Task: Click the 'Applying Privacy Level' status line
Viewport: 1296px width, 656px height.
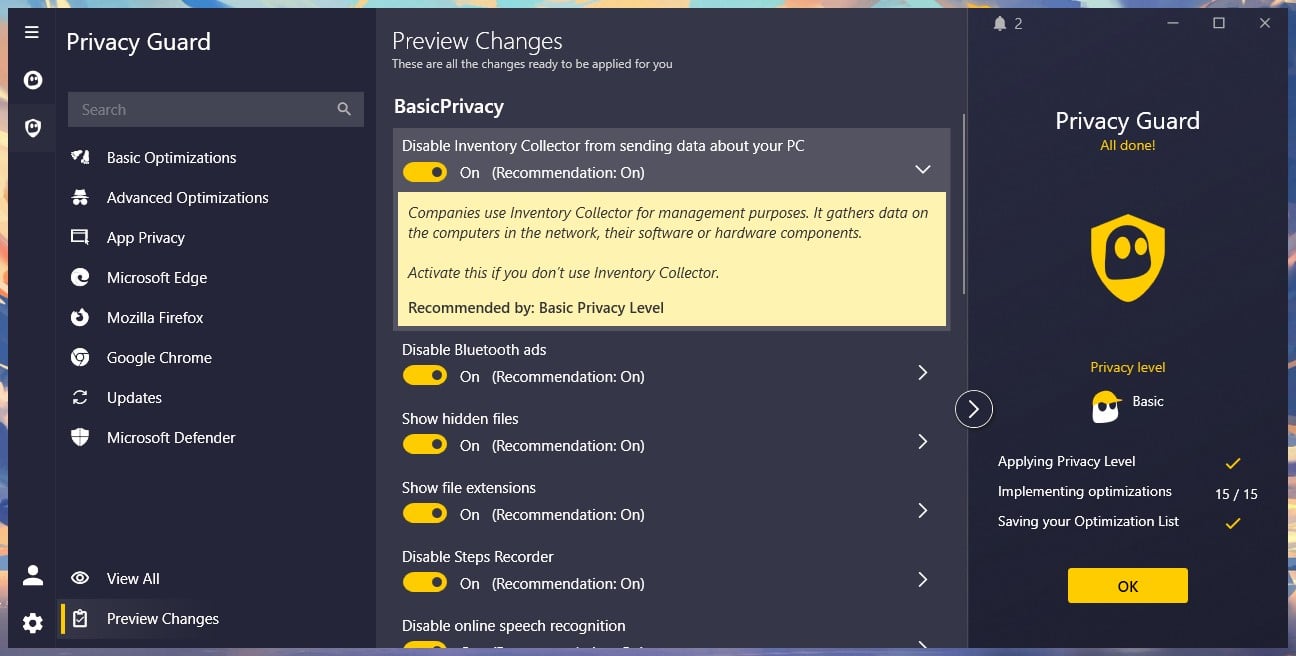Action: 1067,461
